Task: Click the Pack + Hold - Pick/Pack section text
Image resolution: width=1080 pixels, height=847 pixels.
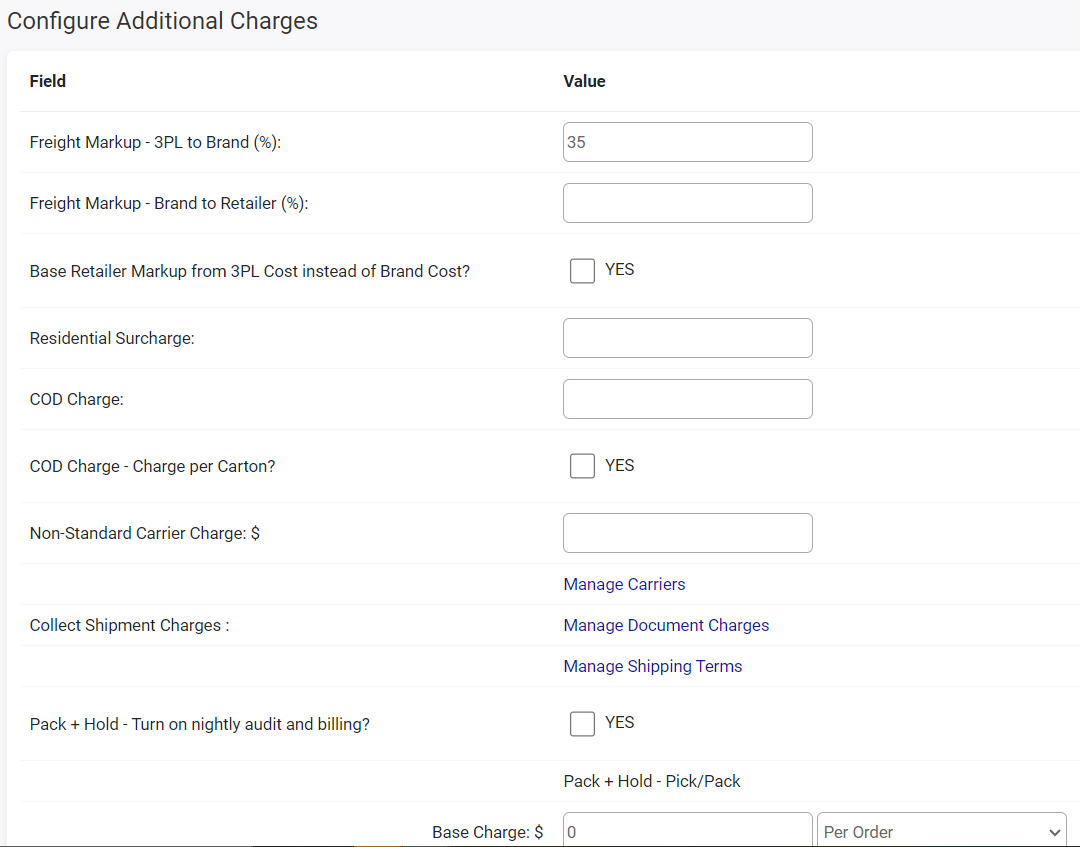Action: pos(652,781)
